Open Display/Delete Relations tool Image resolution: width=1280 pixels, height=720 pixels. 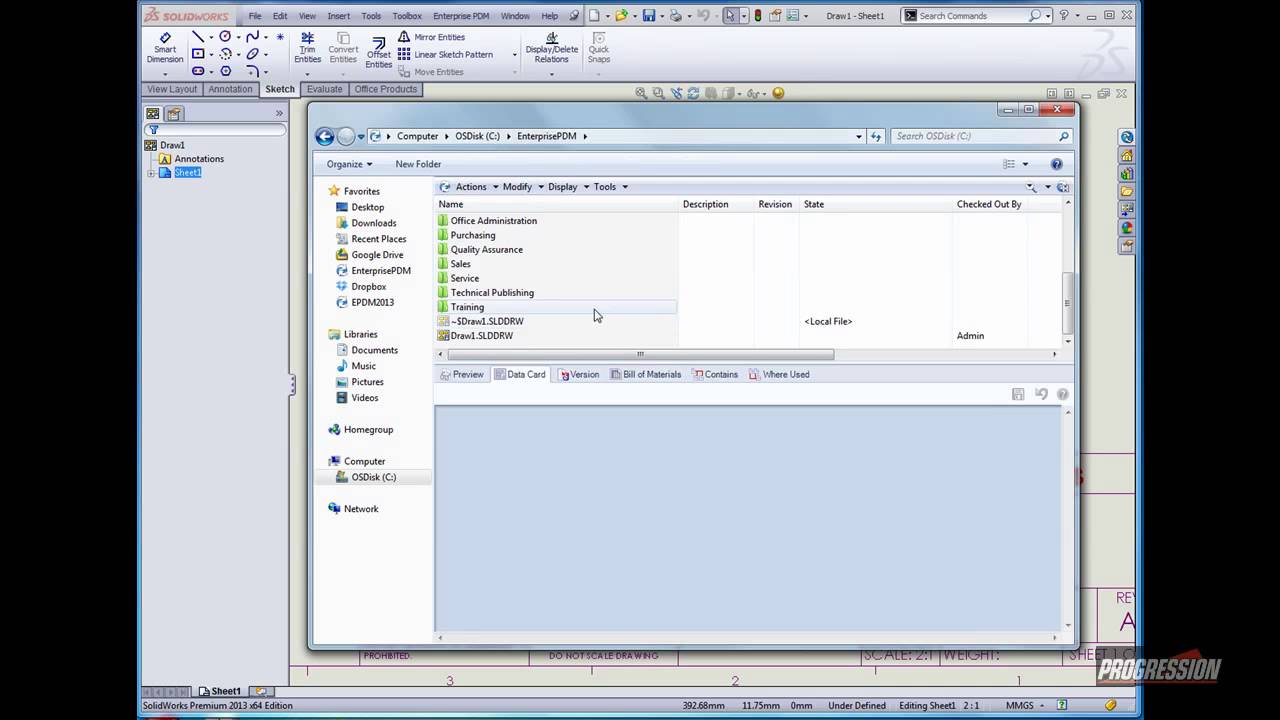(552, 48)
